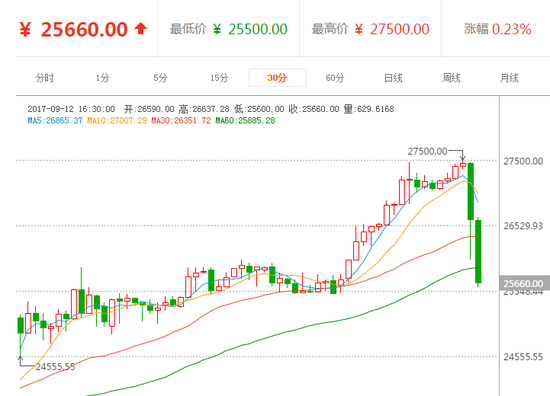Click the MA60:25885.28 indicator label
Viewport: 550px width, 396px height.
[x=246, y=121]
